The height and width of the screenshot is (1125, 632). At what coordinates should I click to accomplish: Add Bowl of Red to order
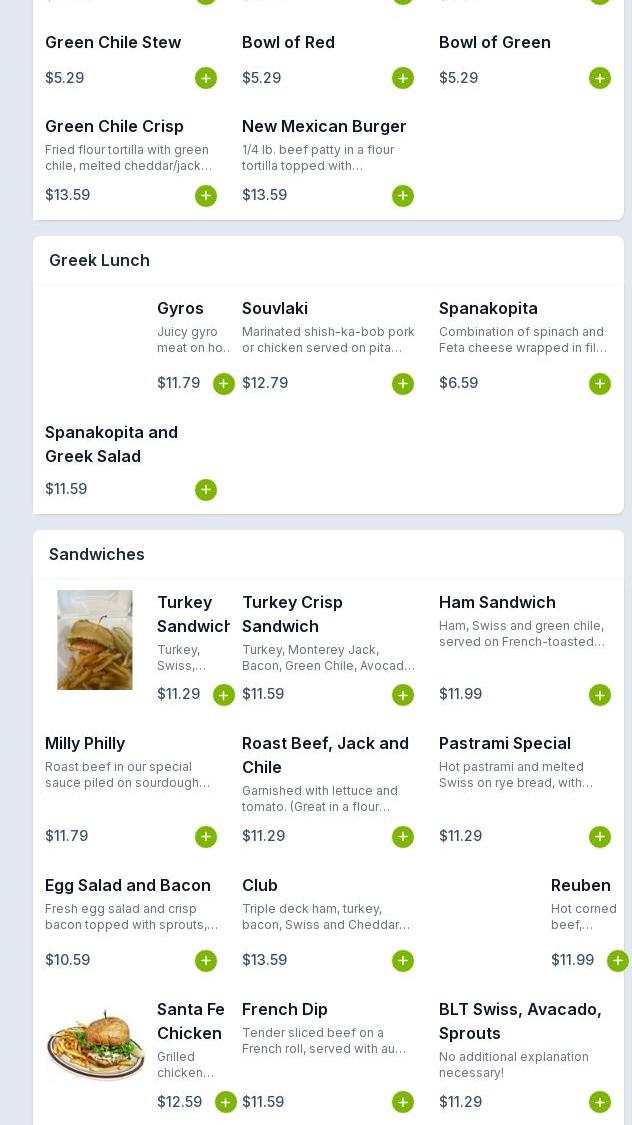click(403, 78)
